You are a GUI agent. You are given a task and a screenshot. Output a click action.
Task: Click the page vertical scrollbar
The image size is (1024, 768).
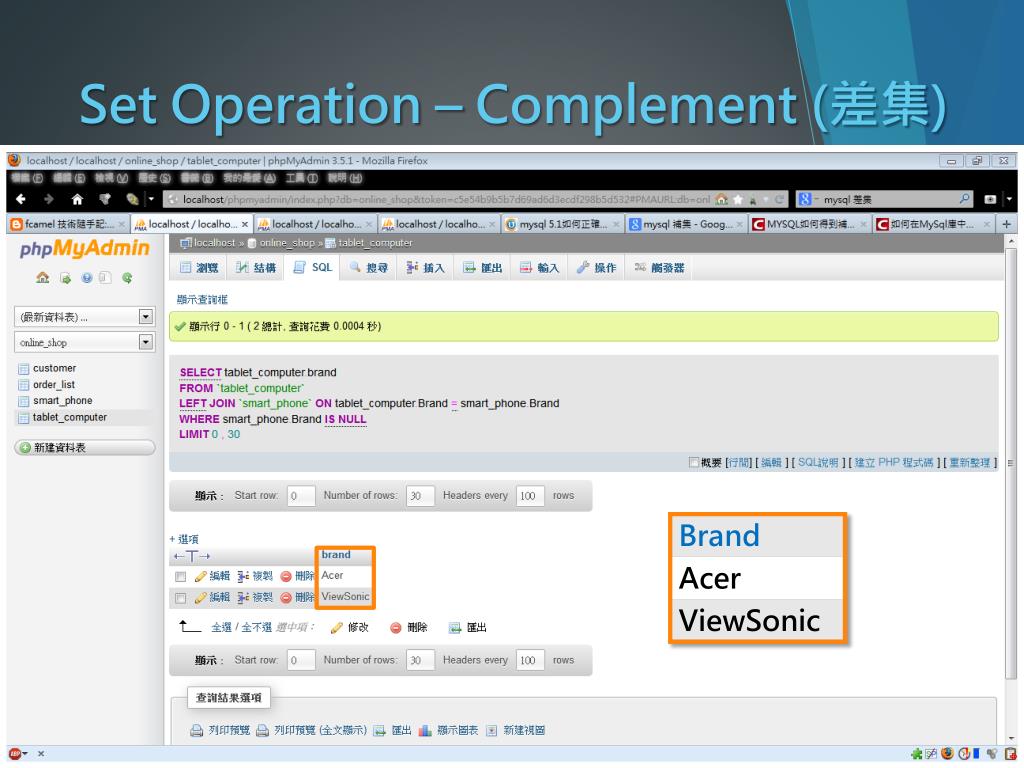tap(1011, 462)
